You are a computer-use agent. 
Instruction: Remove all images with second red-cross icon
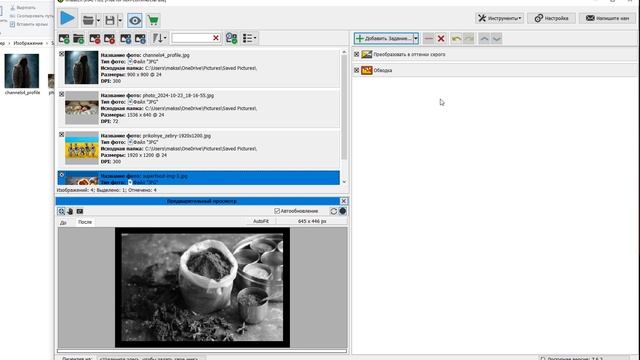click(x=109, y=38)
